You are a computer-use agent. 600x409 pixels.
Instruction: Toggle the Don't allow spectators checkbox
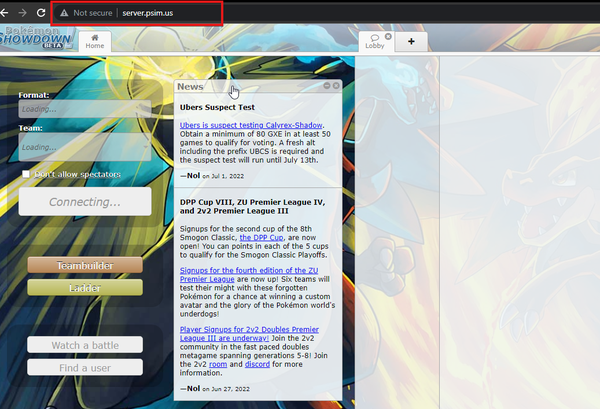[x=26, y=174]
